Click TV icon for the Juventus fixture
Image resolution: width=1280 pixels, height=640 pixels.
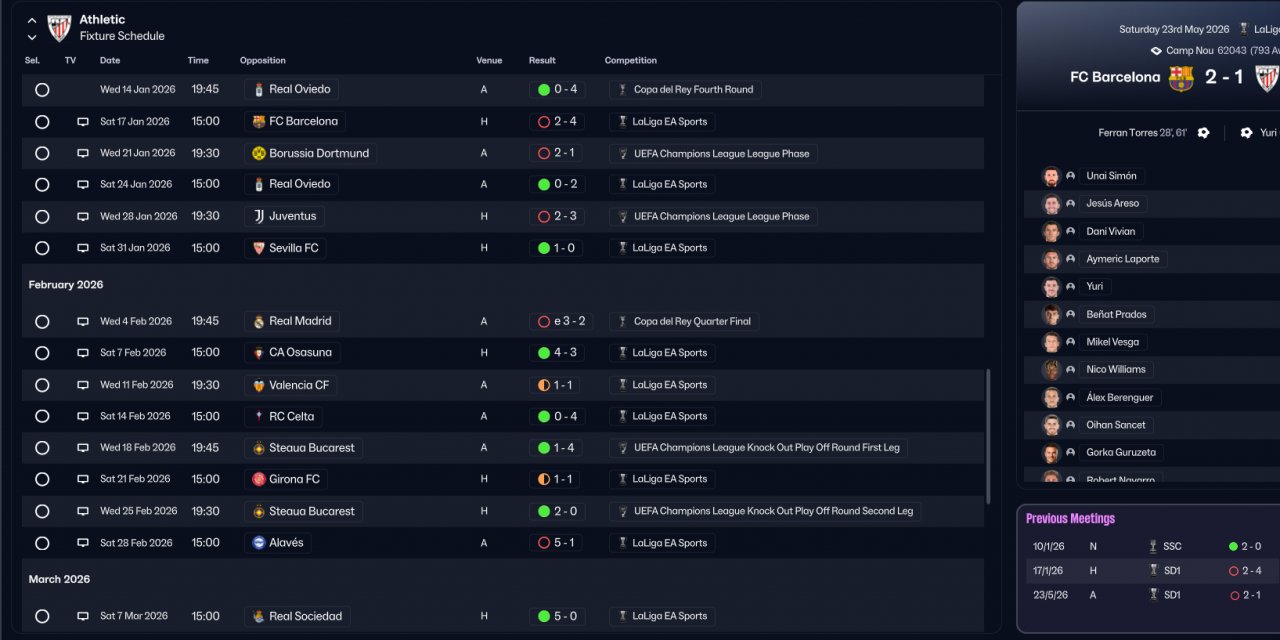tap(83, 216)
